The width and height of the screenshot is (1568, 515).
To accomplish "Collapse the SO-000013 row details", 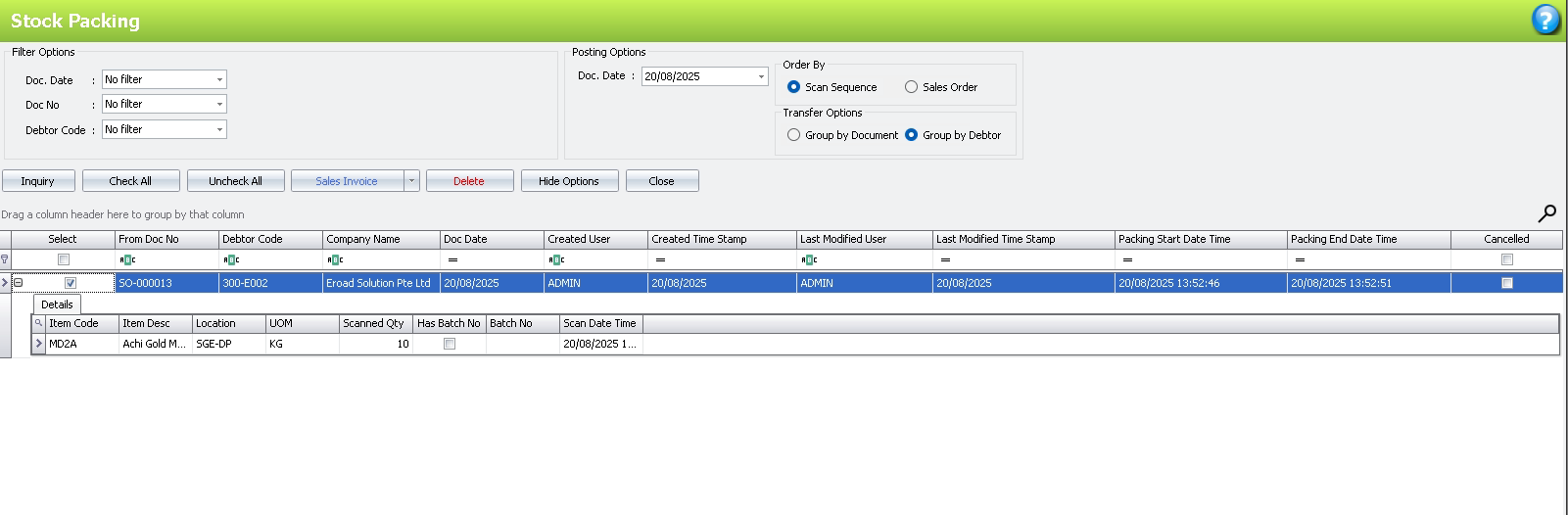I will pos(18,283).
